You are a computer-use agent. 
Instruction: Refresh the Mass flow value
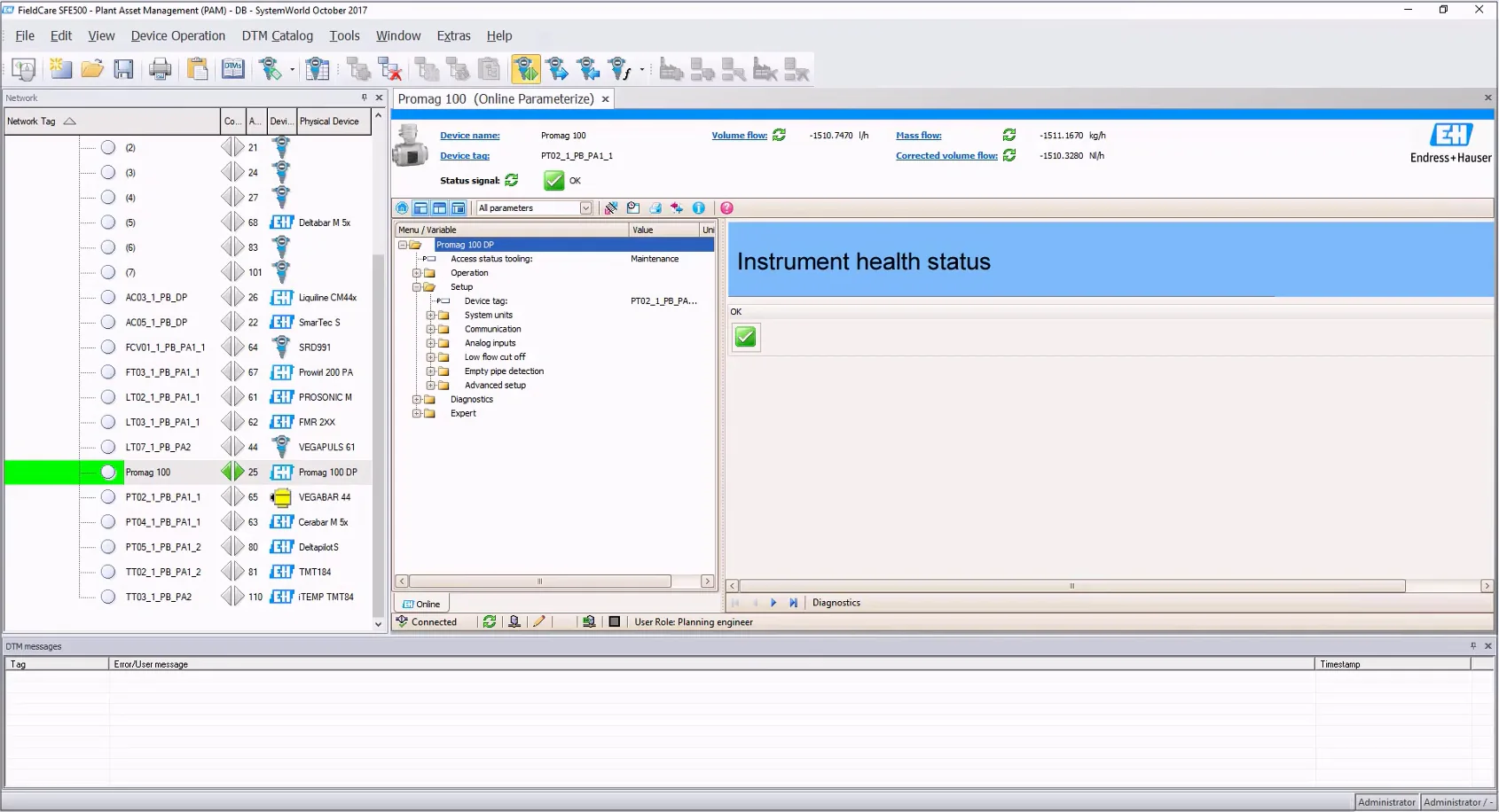coord(1009,135)
